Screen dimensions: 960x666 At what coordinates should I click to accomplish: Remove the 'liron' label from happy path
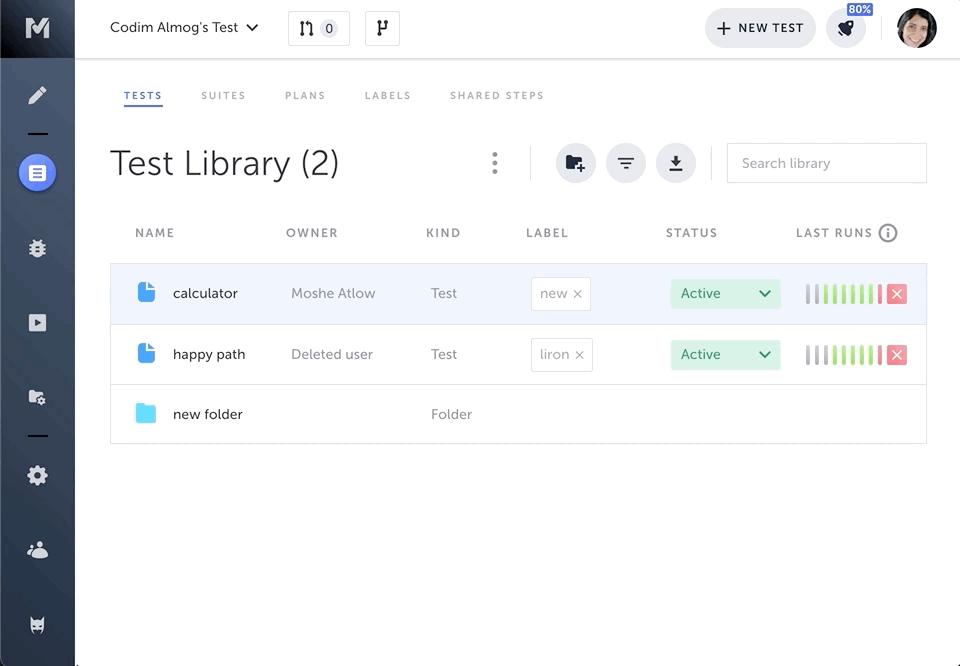pos(580,355)
